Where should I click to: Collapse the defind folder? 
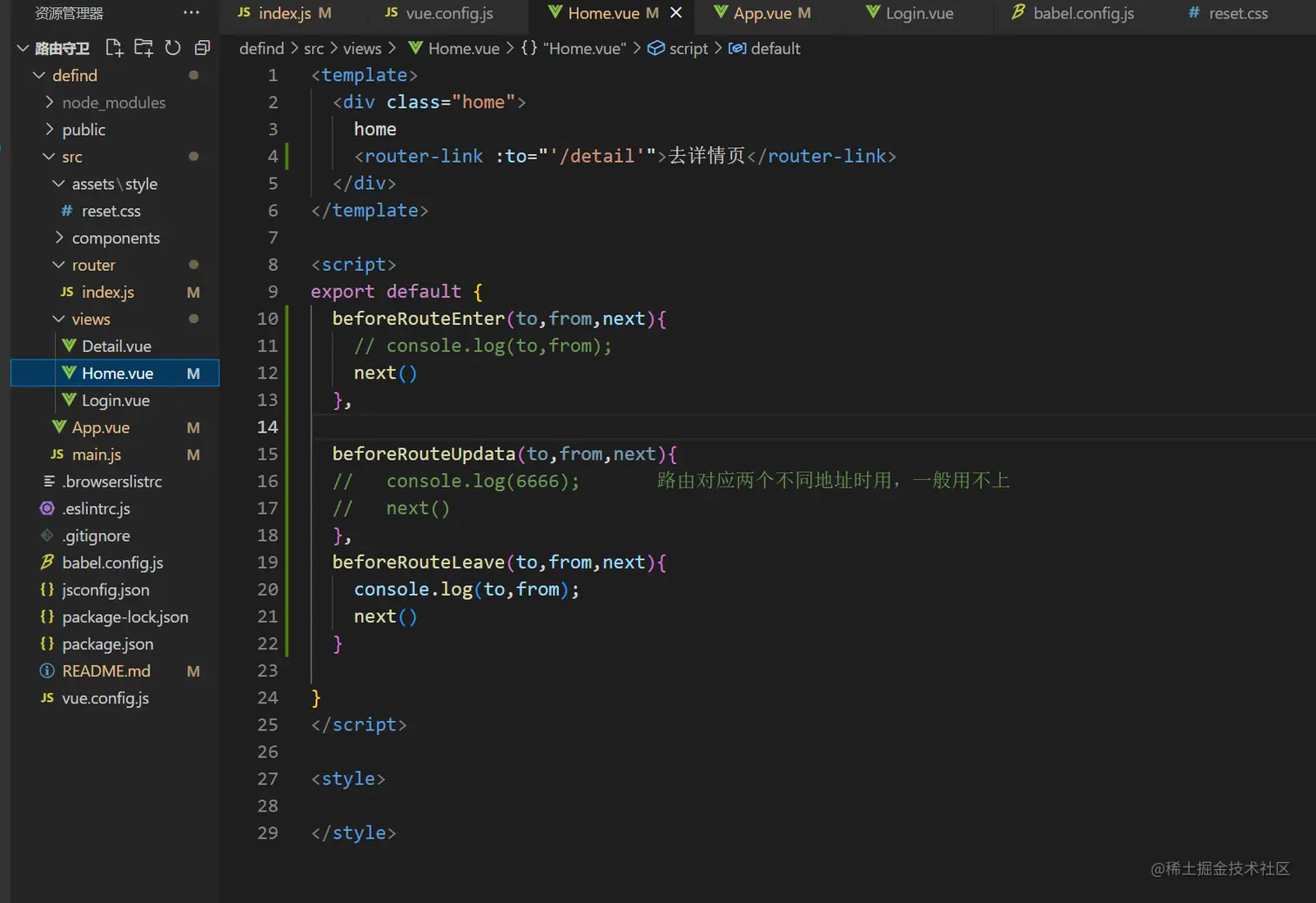39,75
